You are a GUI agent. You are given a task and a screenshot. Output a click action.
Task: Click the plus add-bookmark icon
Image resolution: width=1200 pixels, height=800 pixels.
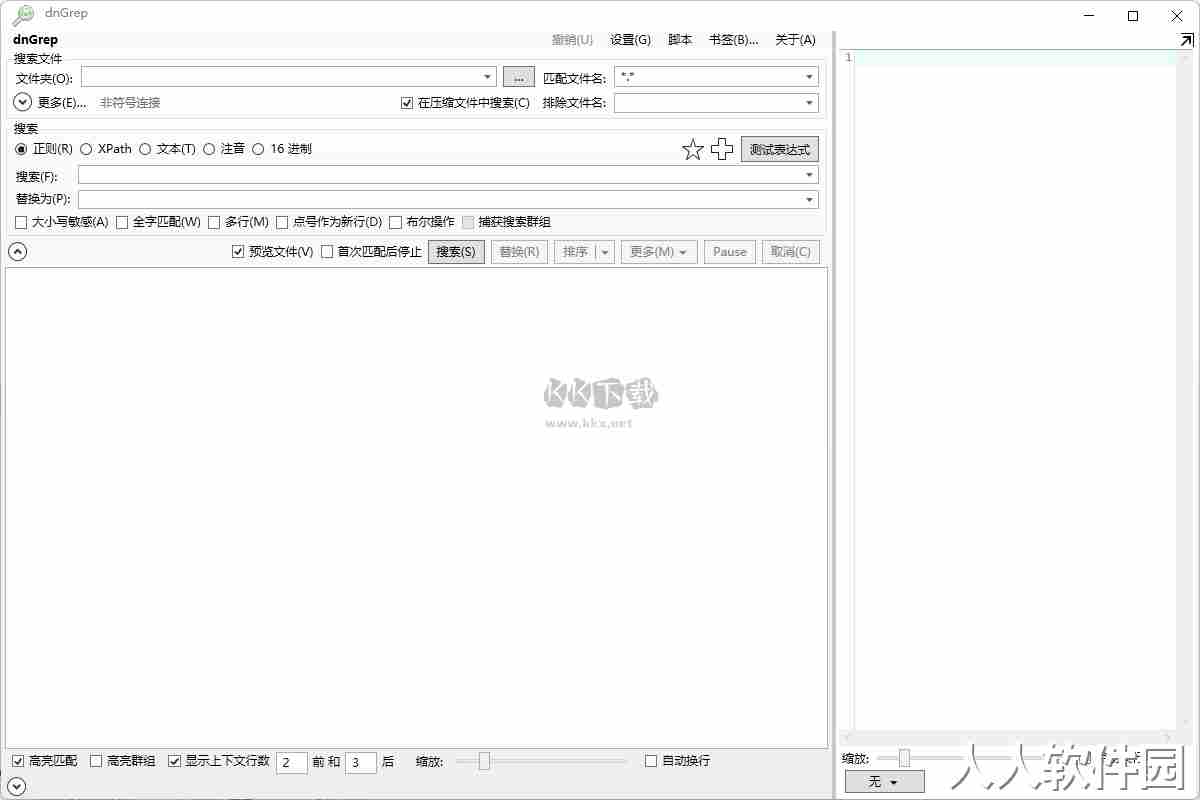tap(722, 150)
